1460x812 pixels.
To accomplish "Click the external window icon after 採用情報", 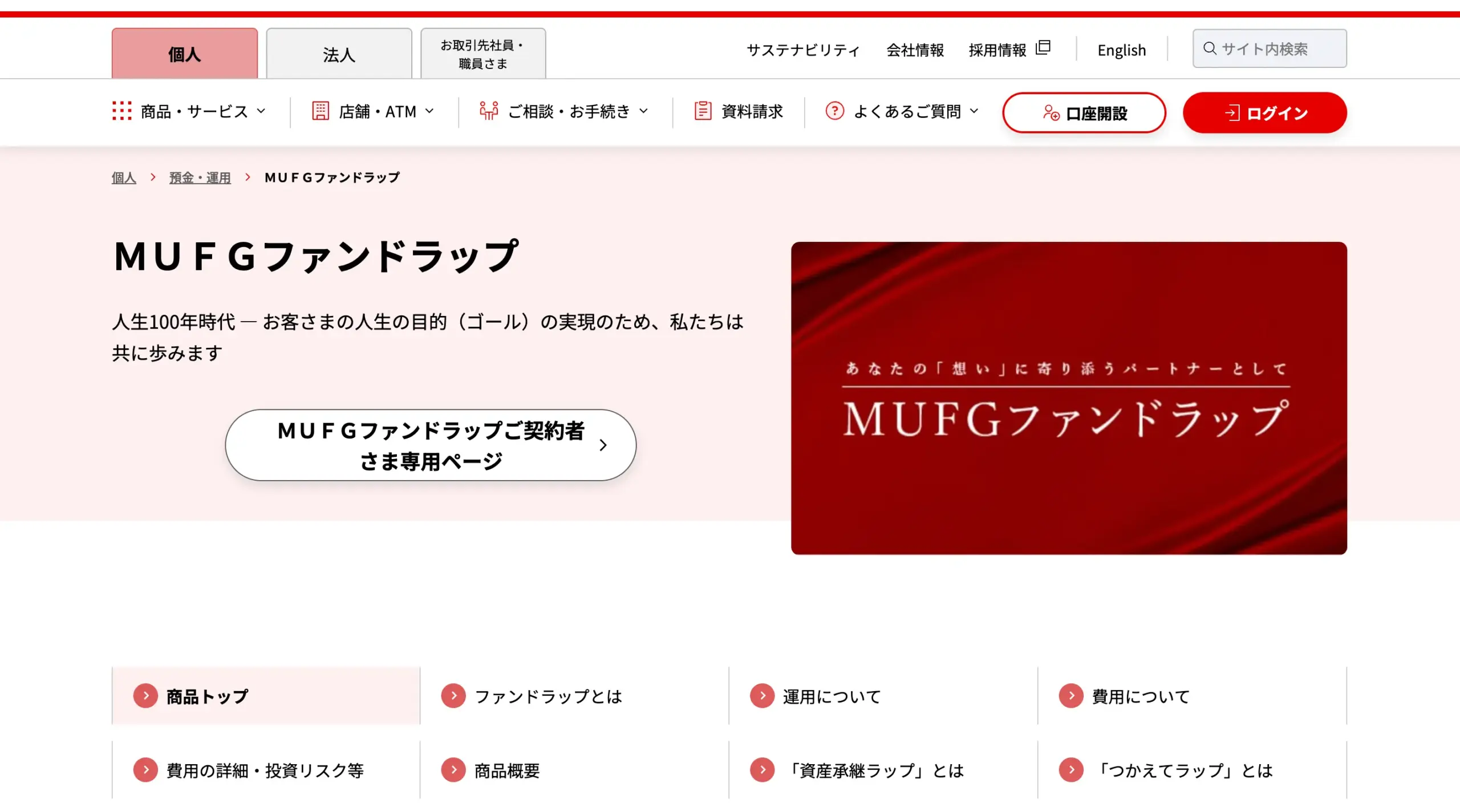I will [x=1043, y=47].
